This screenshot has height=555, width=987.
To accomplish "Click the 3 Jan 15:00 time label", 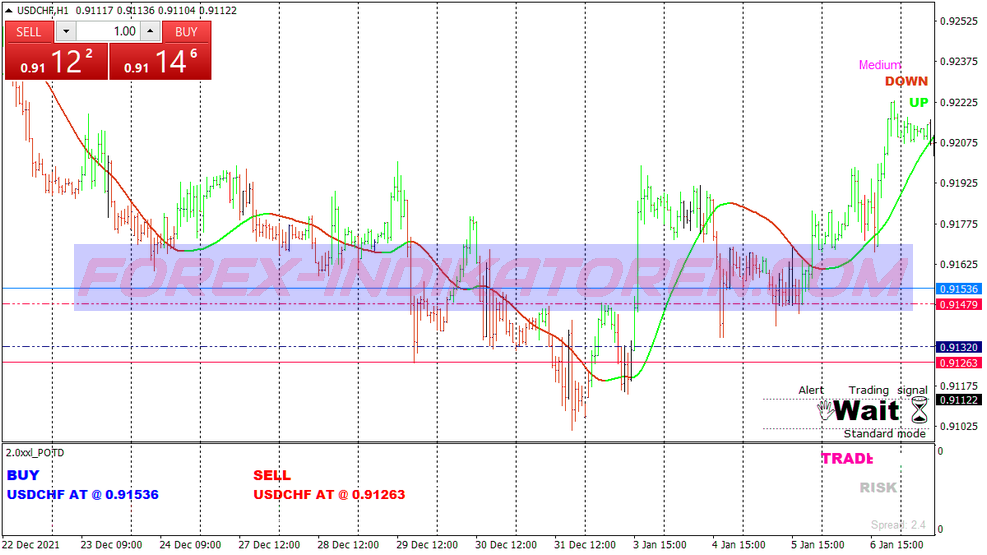I will coord(660,545).
